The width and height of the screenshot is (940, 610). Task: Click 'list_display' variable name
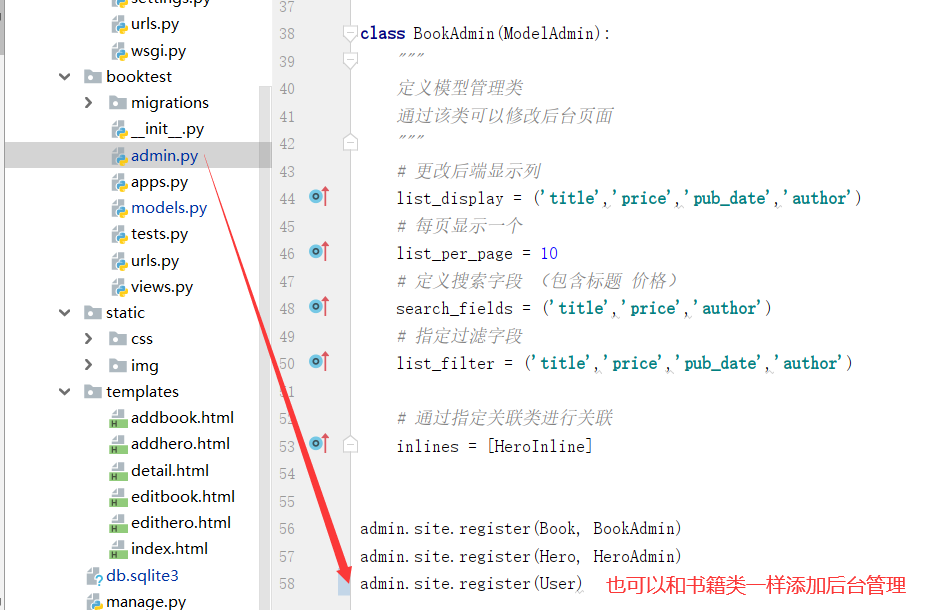[450, 198]
